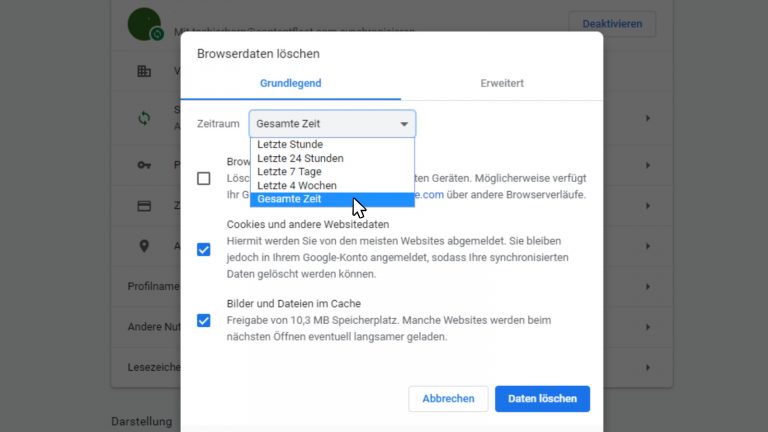
Task: Uncheck Bilder und Dateien im Cache
Action: 204,320
